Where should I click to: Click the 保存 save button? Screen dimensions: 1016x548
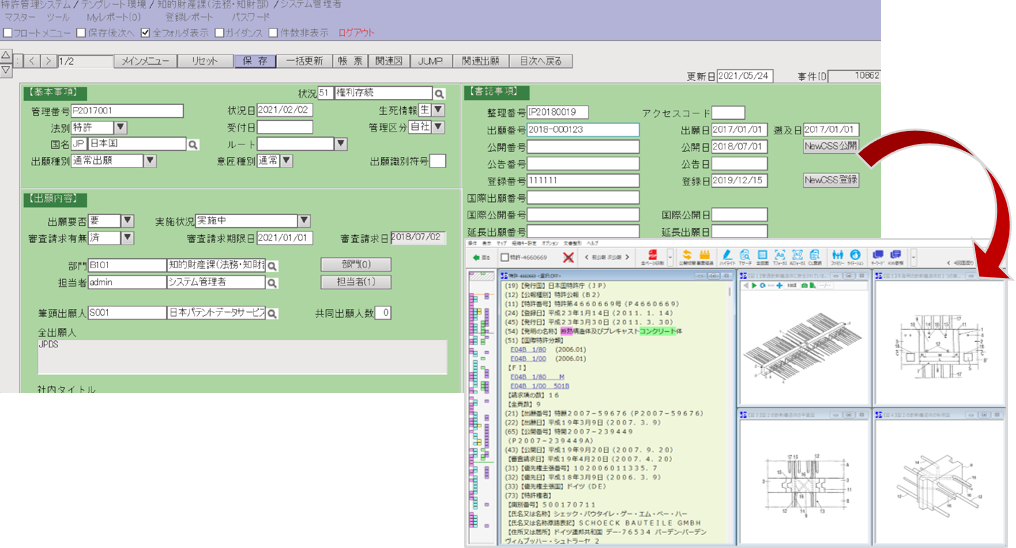point(255,61)
